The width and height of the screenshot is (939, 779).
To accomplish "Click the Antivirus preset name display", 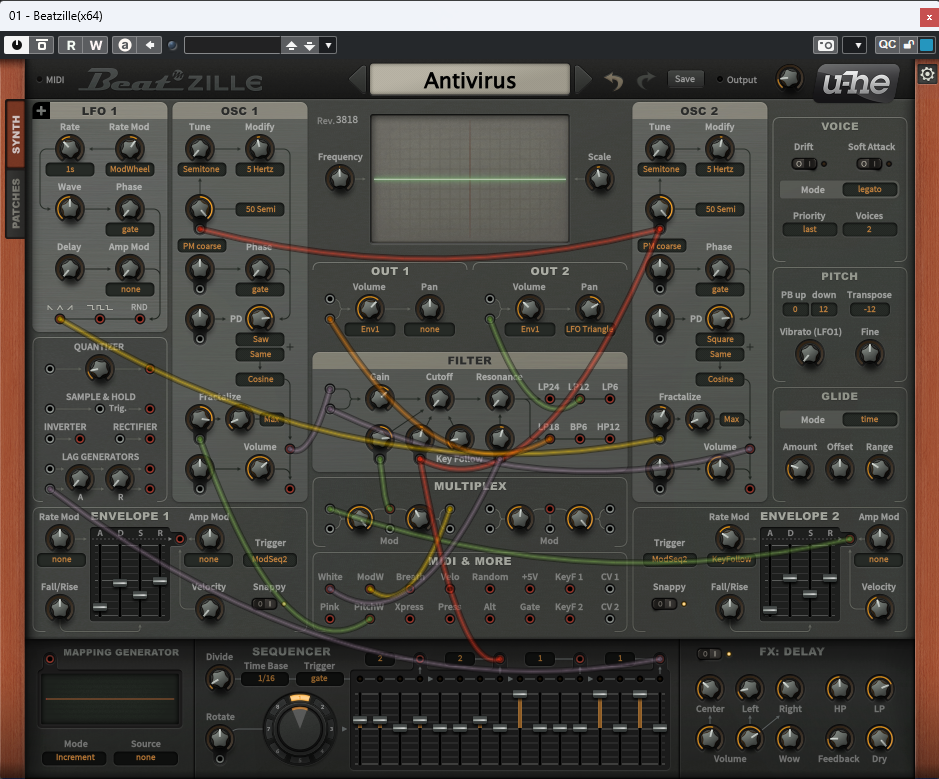I will click(470, 80).
